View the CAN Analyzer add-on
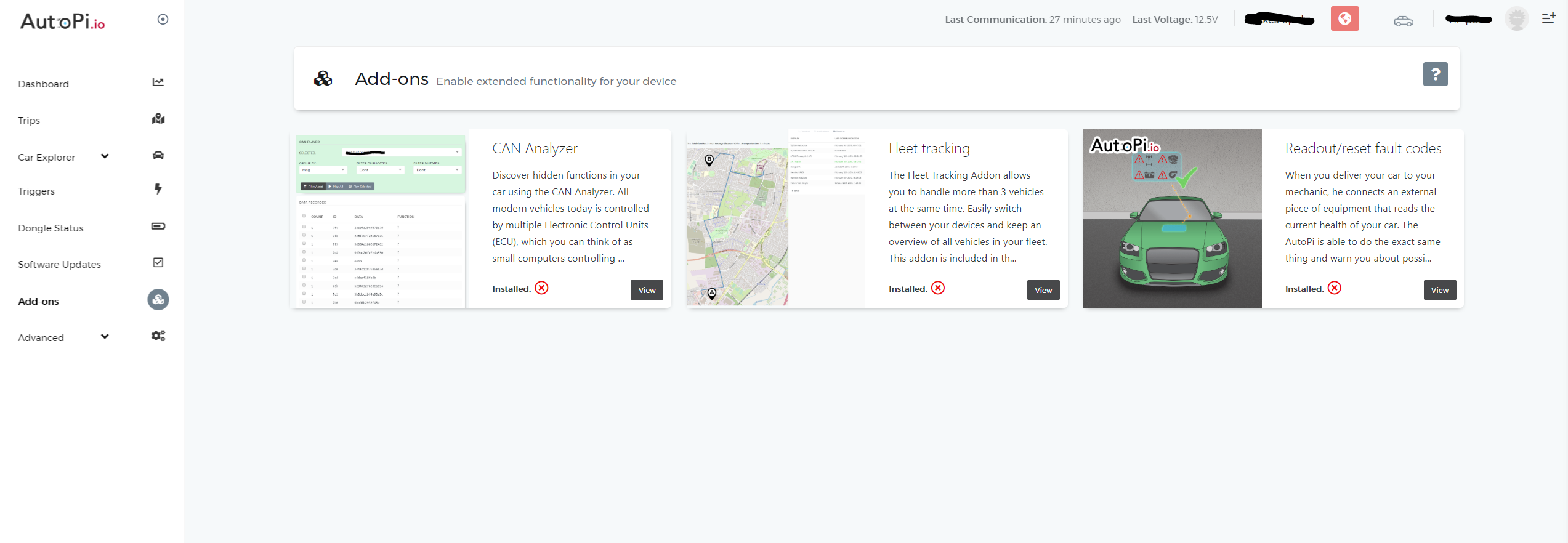The image size is (1568, 543). pyautogui.click(x=647, y=290)
